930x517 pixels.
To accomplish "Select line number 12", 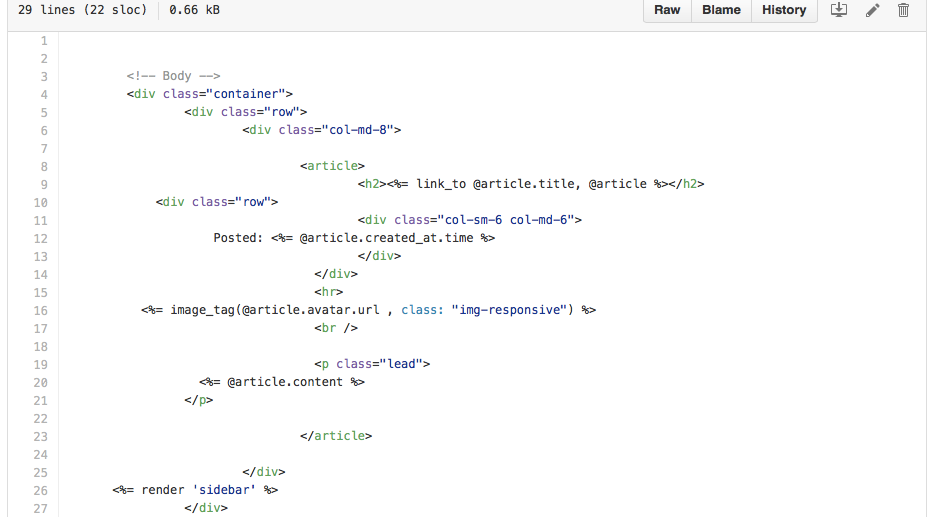I will coord(40,238).
